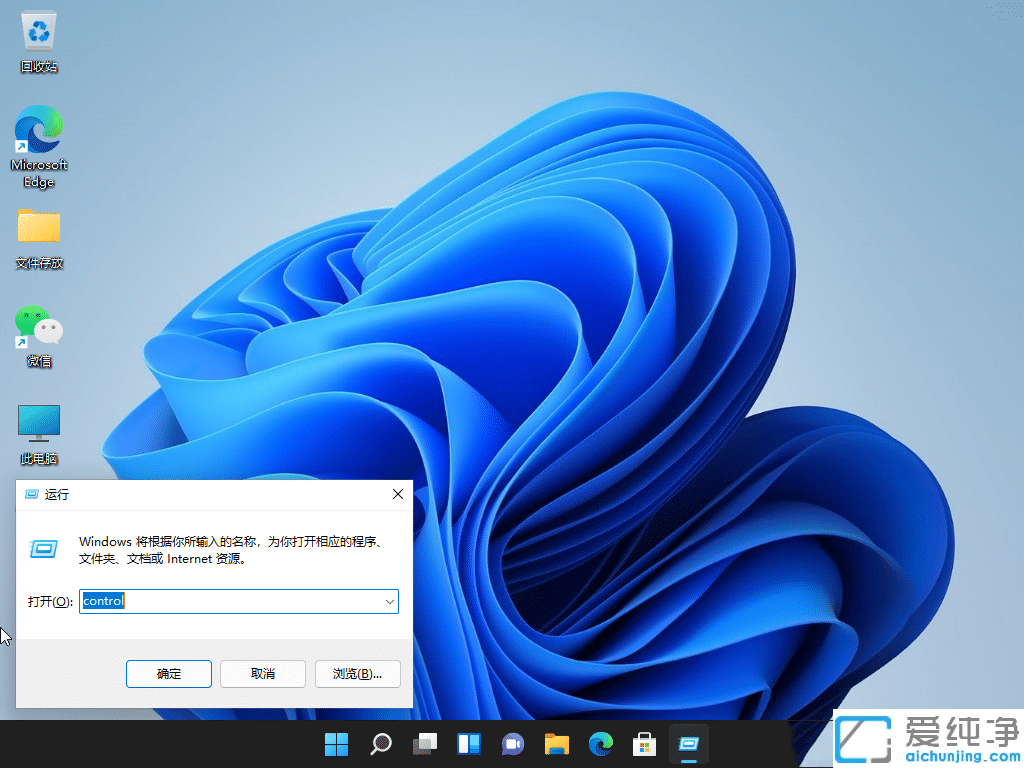Open the Start menu
1024x768 pixels.
point(336,744)
